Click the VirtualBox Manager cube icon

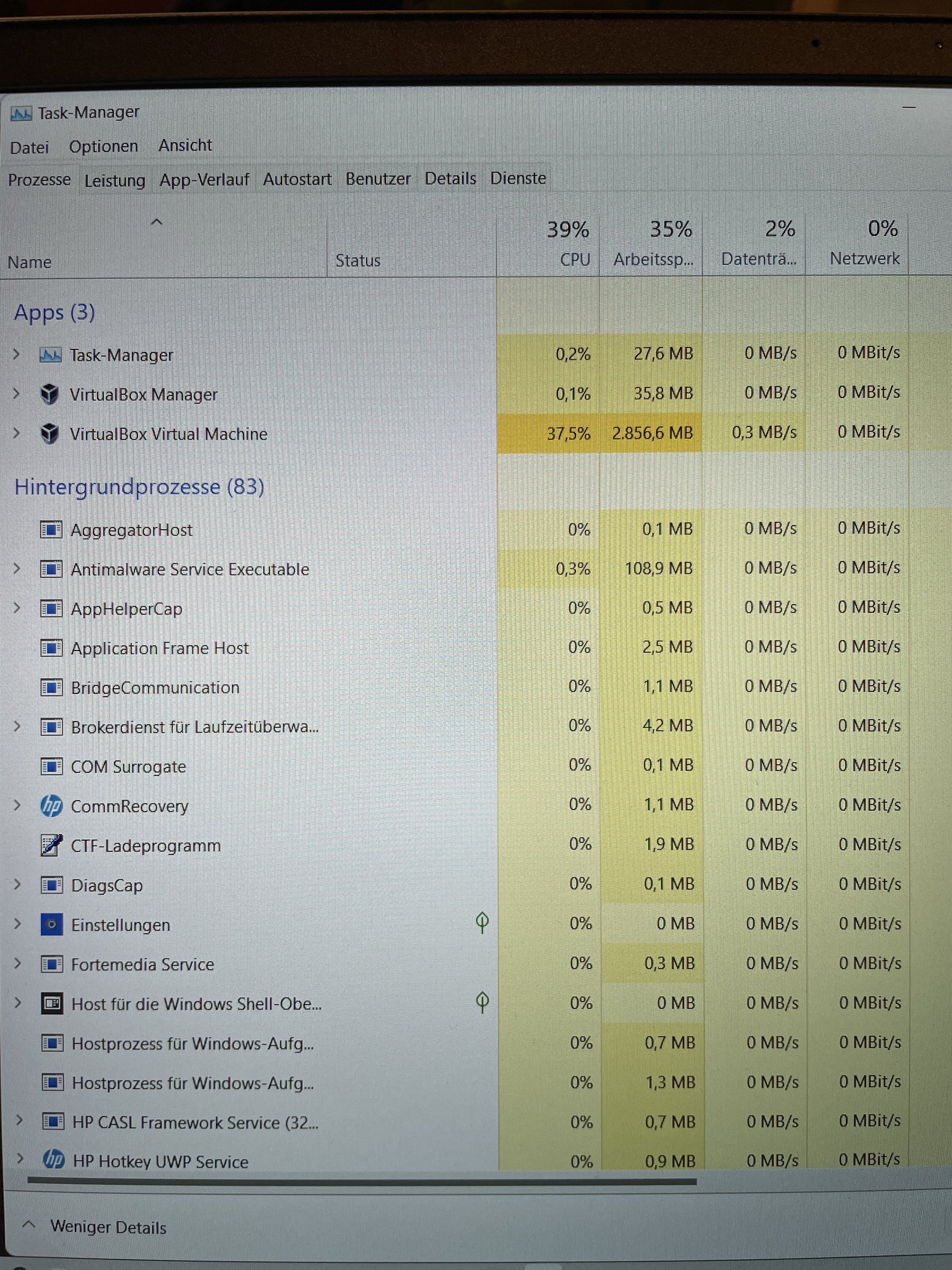pos(50,394)
